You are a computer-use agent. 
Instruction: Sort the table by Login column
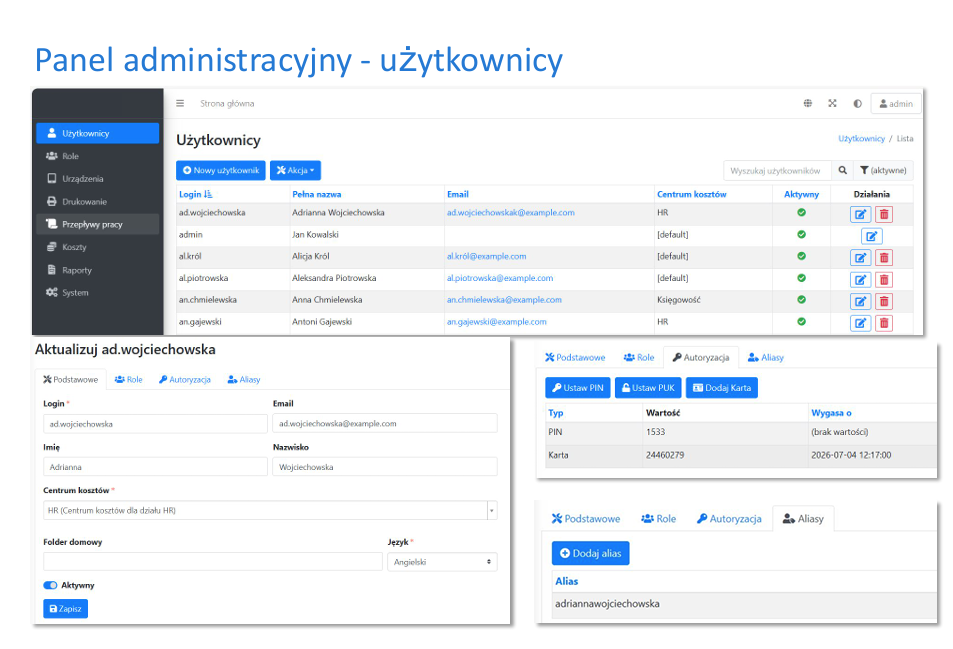pyautogui.click(x=195, y=194)
